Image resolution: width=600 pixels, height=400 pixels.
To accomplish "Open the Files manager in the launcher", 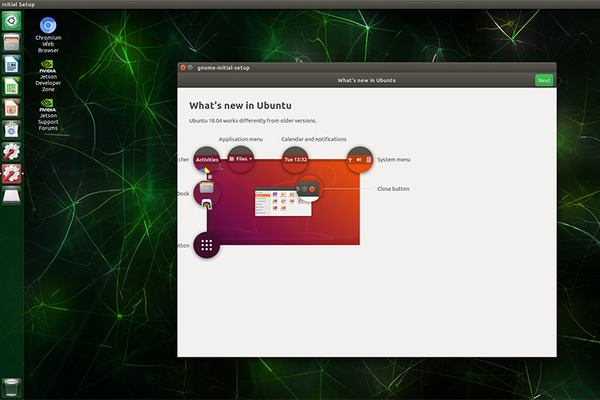I will pyautogui.click(x=12, y=41).
